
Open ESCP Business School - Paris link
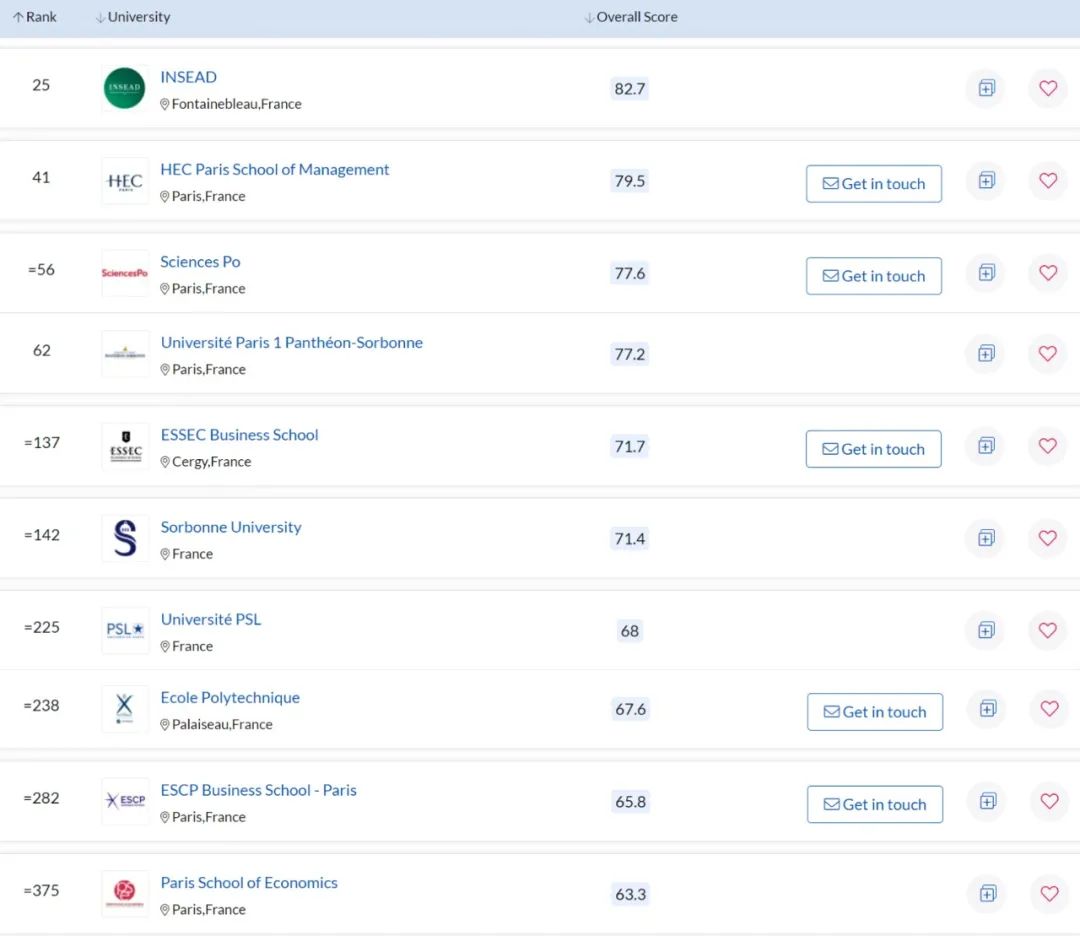tap(259, 790)
